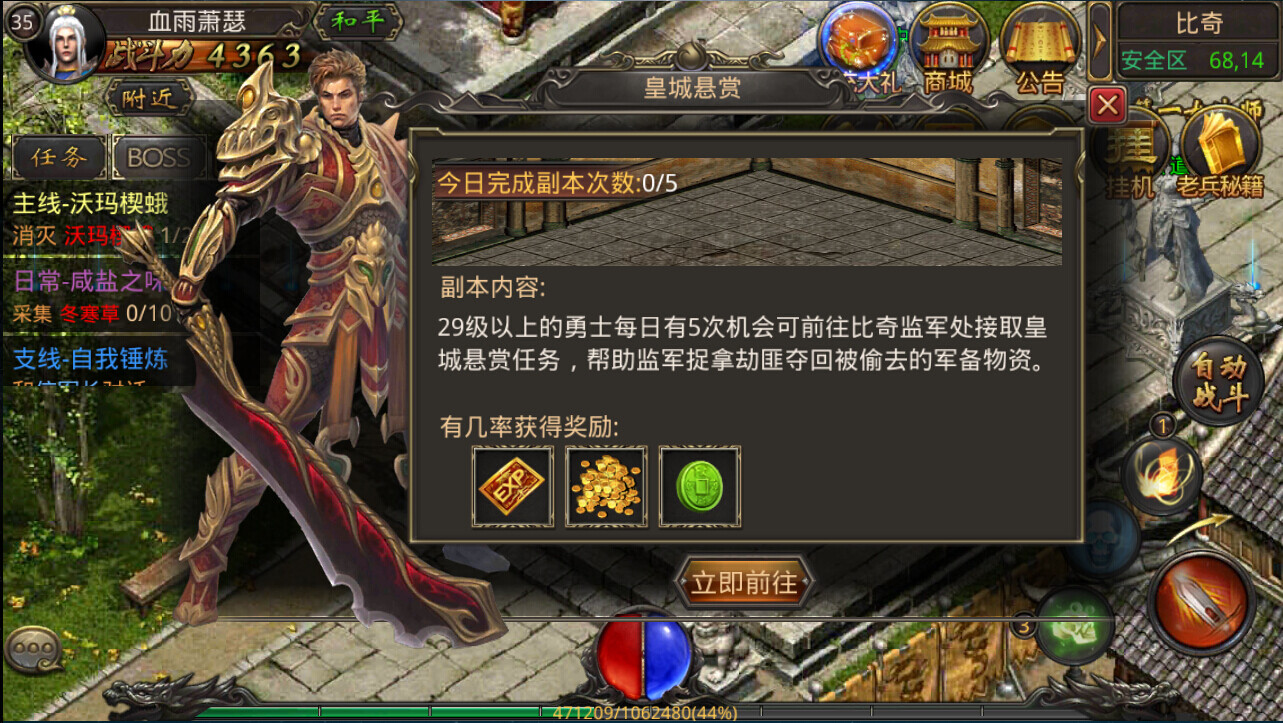Switch to the 任务 quest tab
1283x723 pixels.
57,157
